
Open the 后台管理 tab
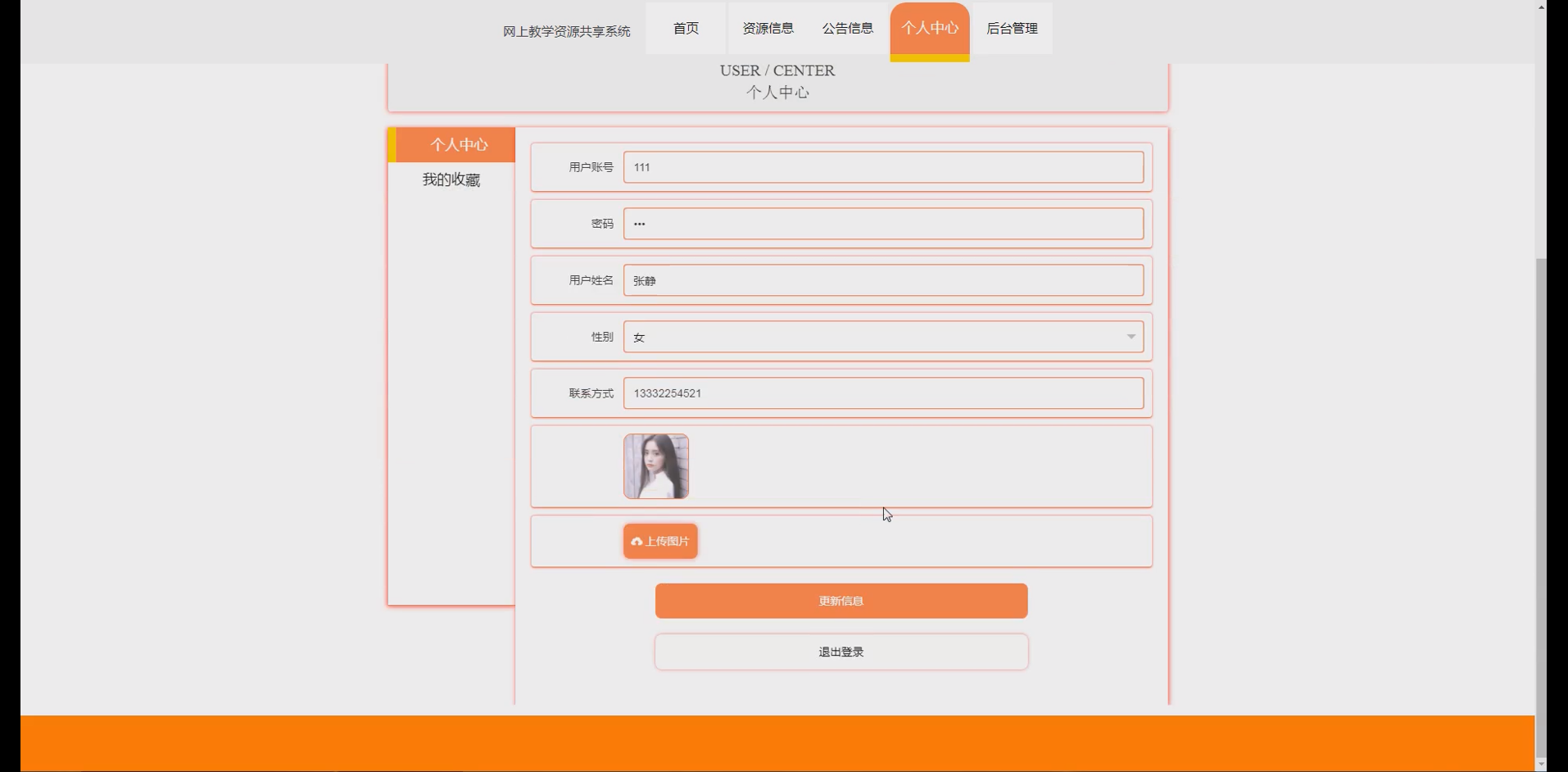point(1011,28)
